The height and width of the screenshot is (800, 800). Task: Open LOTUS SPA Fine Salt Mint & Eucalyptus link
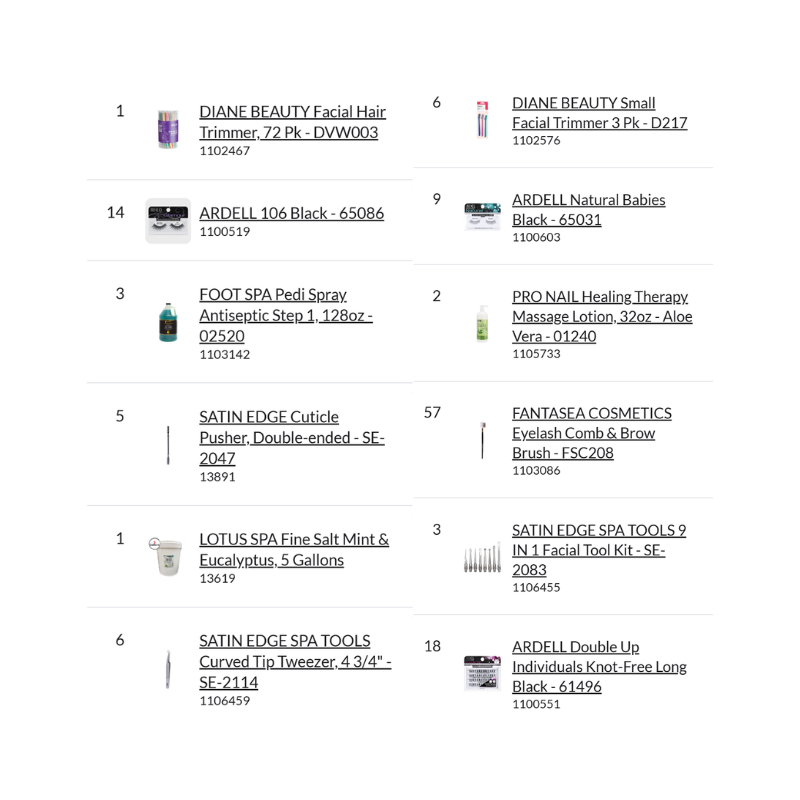[293, 549]
